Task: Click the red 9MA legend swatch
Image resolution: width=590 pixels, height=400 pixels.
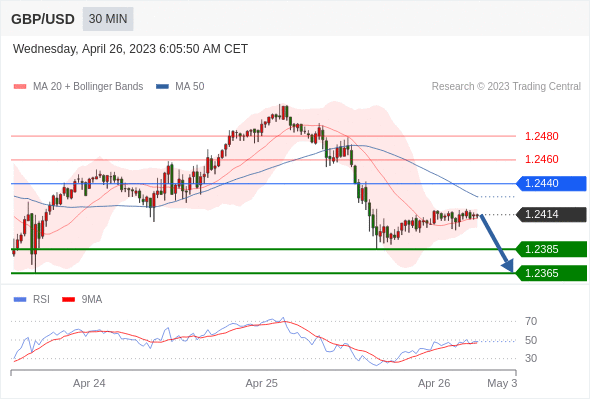Action: click(68, 300)
